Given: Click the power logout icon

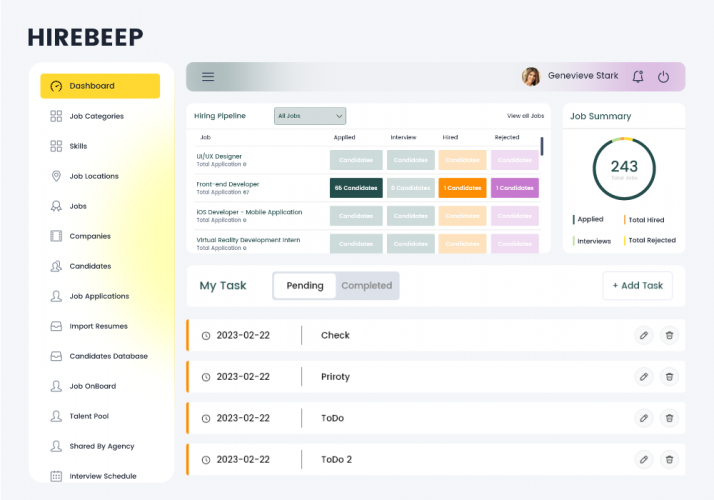Looking at the screenshot, I should 663,77.
